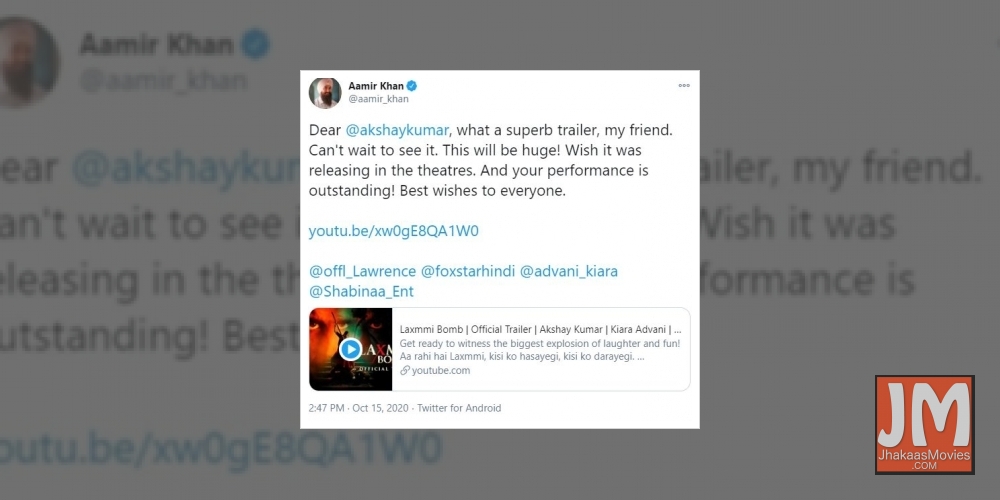Viewport: 1000px width, 500px height.
Task: Click the link icon next to youtube.com
Action: click(404, 371)
